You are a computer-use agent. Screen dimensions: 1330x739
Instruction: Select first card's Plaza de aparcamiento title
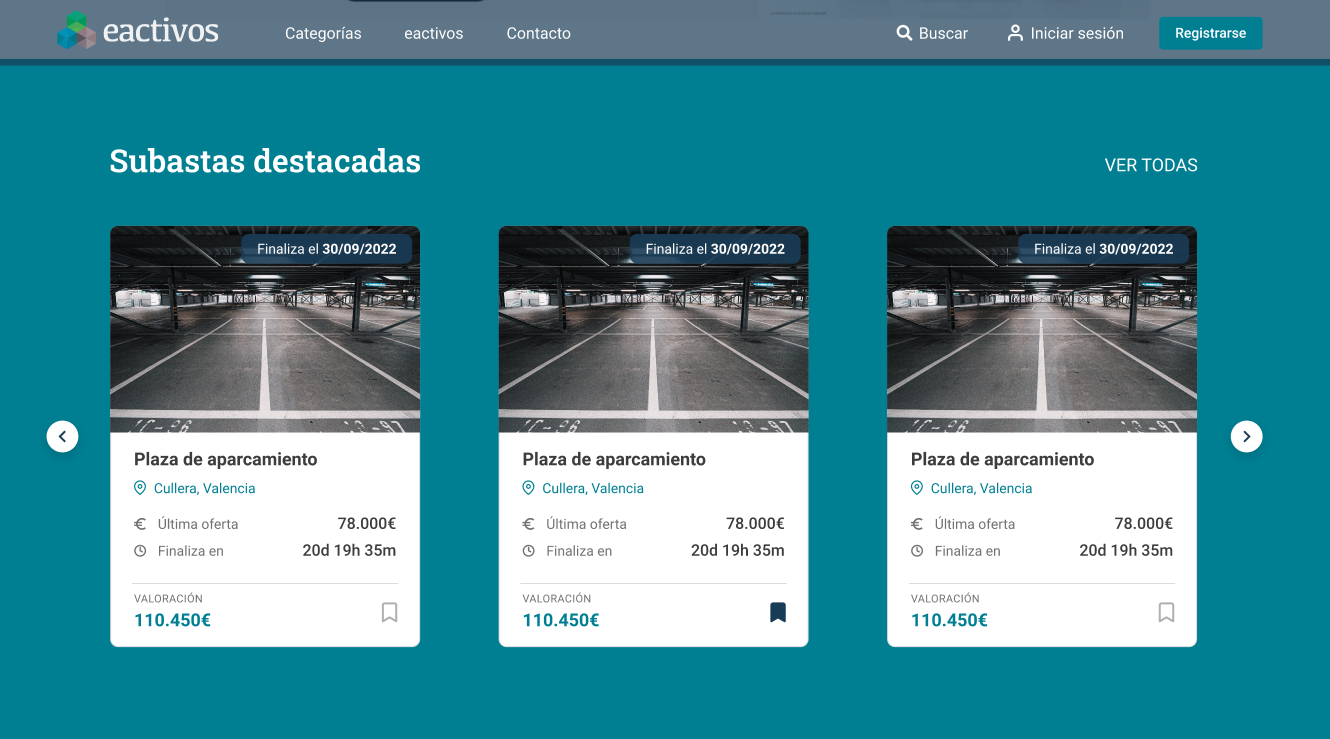coord(226,460)
